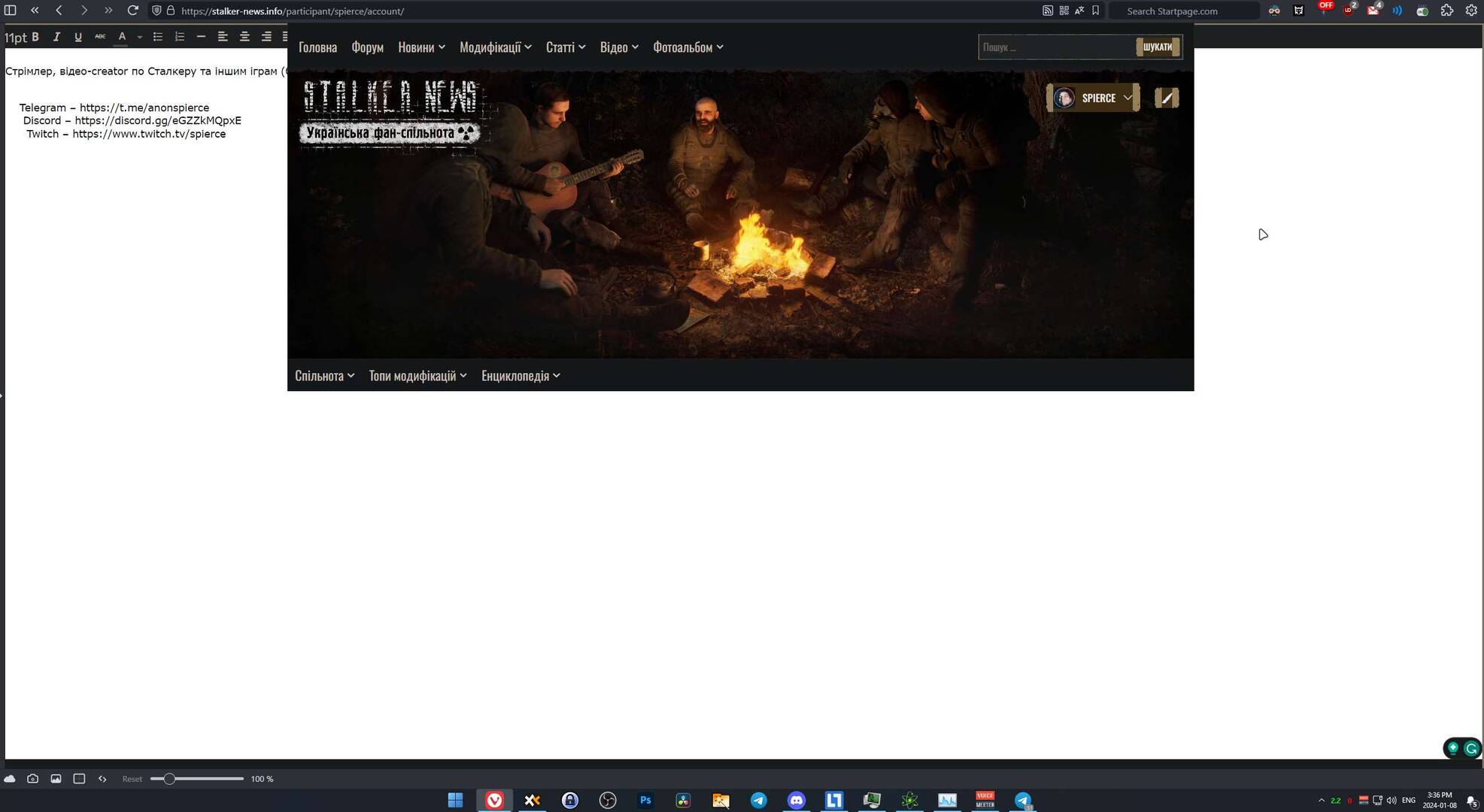Open the page translate icon
Image resolution: width=1484 pixels, height=812 pixels.
(1079, 11)
